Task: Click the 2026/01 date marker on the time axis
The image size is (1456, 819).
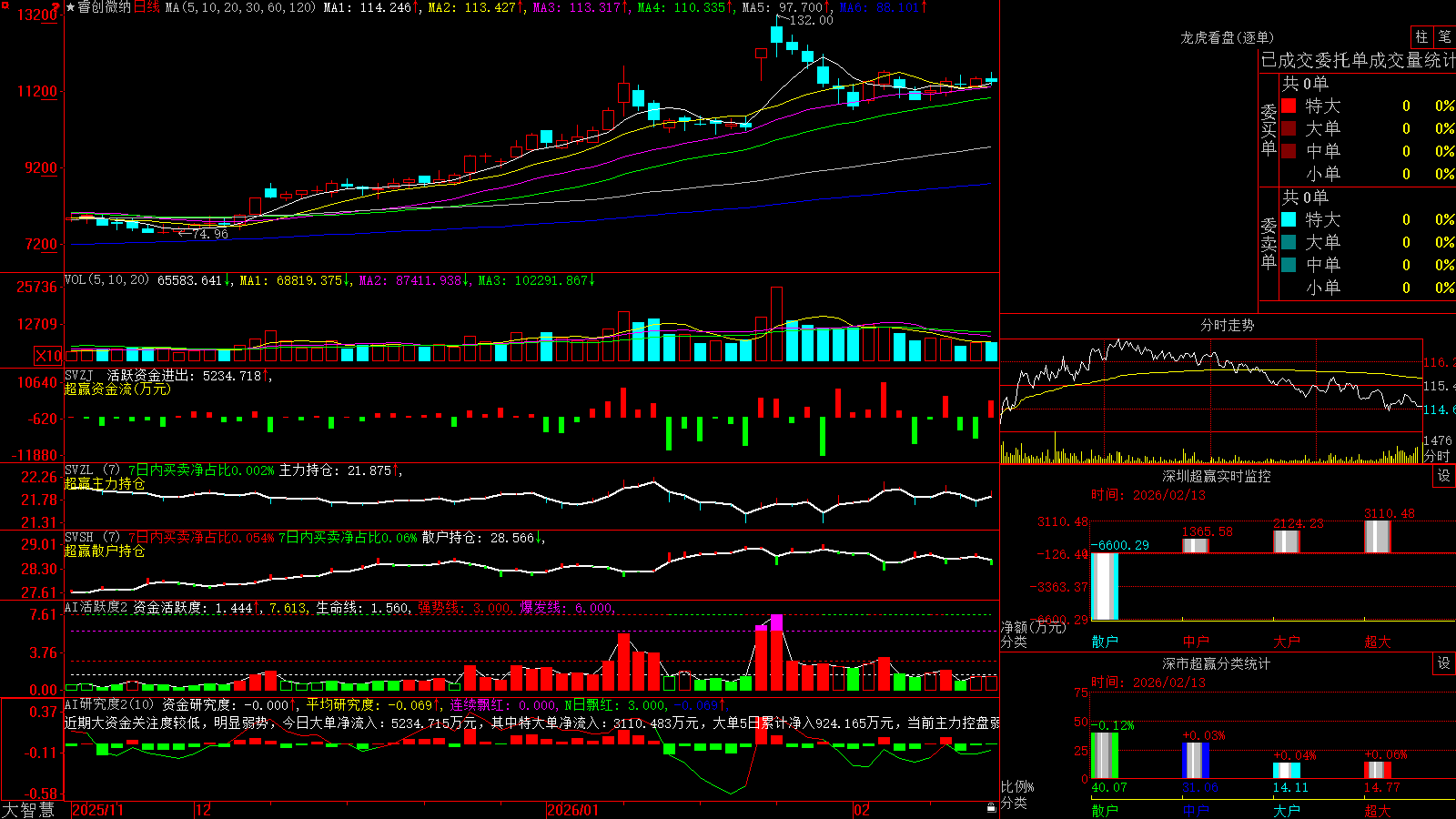Action: 573,810
